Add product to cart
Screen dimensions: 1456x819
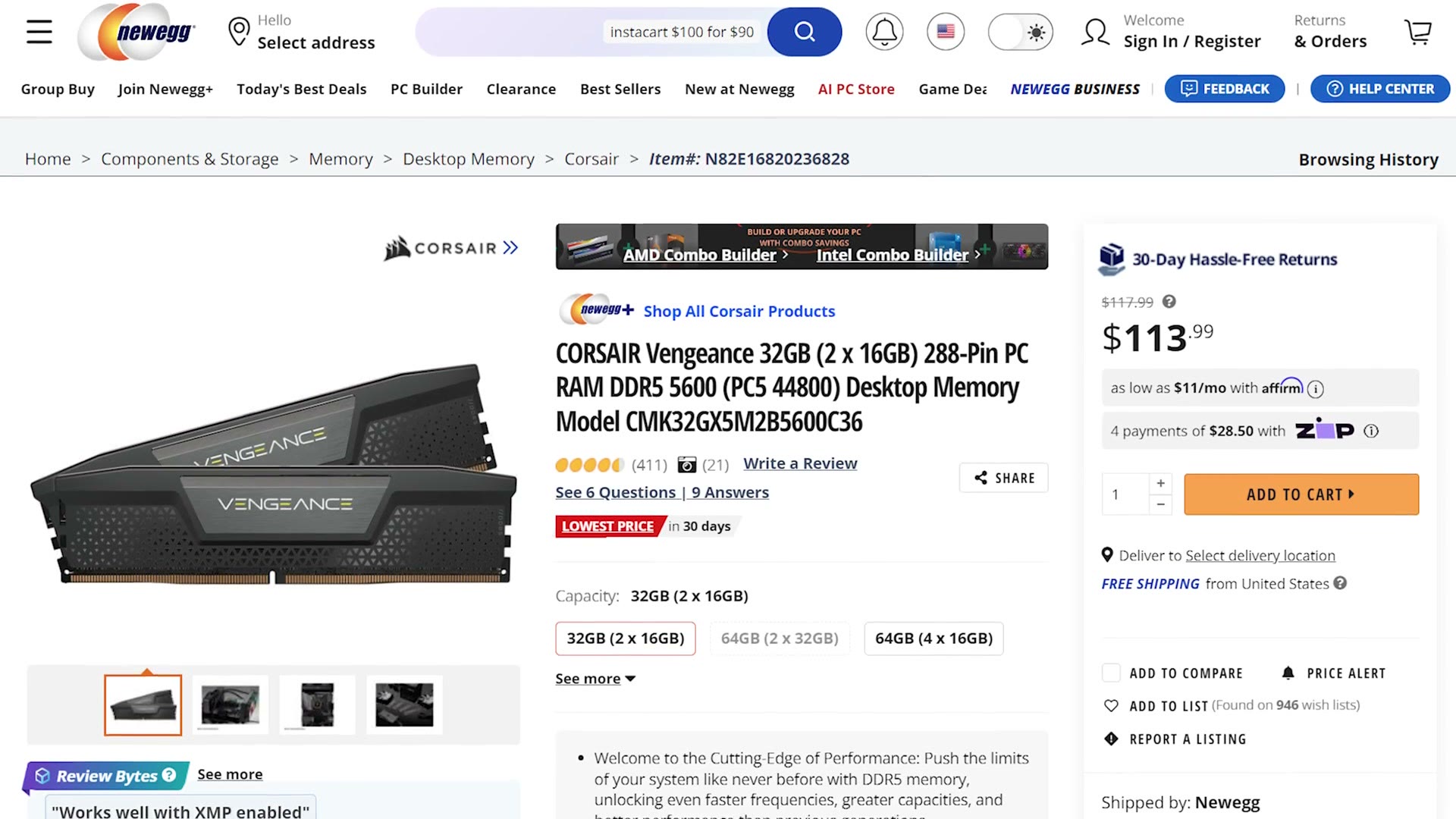click(x=1301, y=494)
